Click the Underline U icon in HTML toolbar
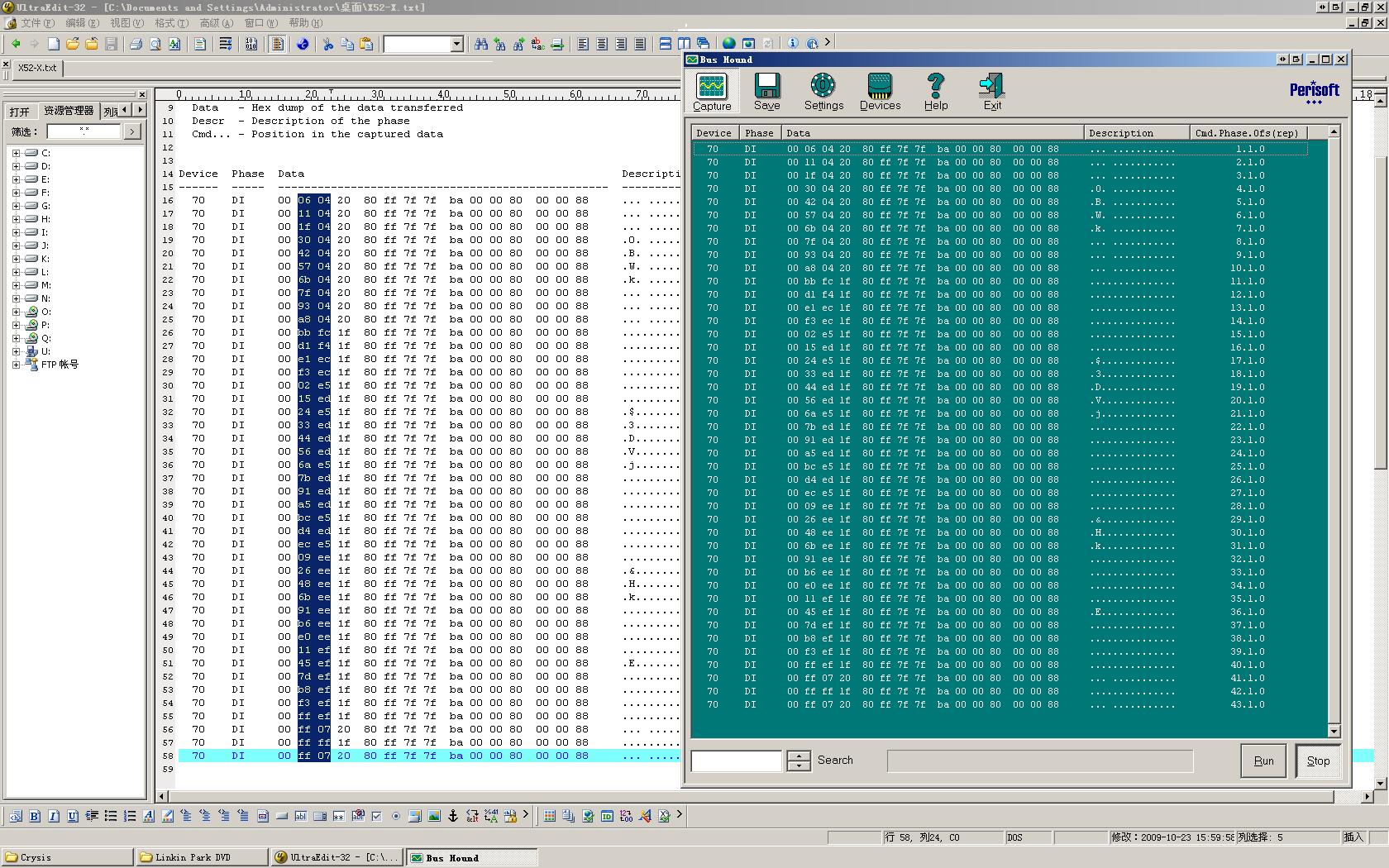Viewport: 1389px width, 868px height. click(x=73, y=816)
